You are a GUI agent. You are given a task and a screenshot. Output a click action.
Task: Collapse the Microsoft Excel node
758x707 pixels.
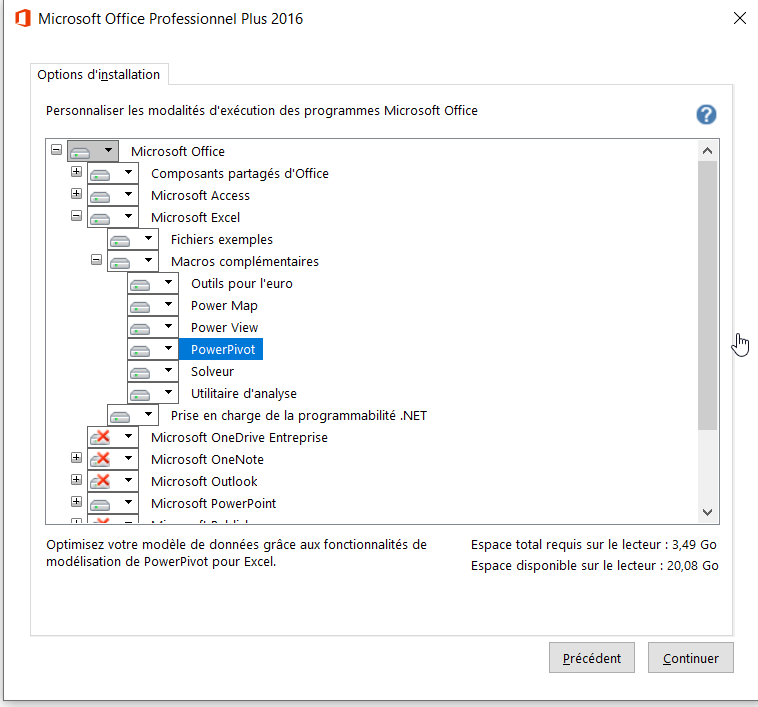76,216
